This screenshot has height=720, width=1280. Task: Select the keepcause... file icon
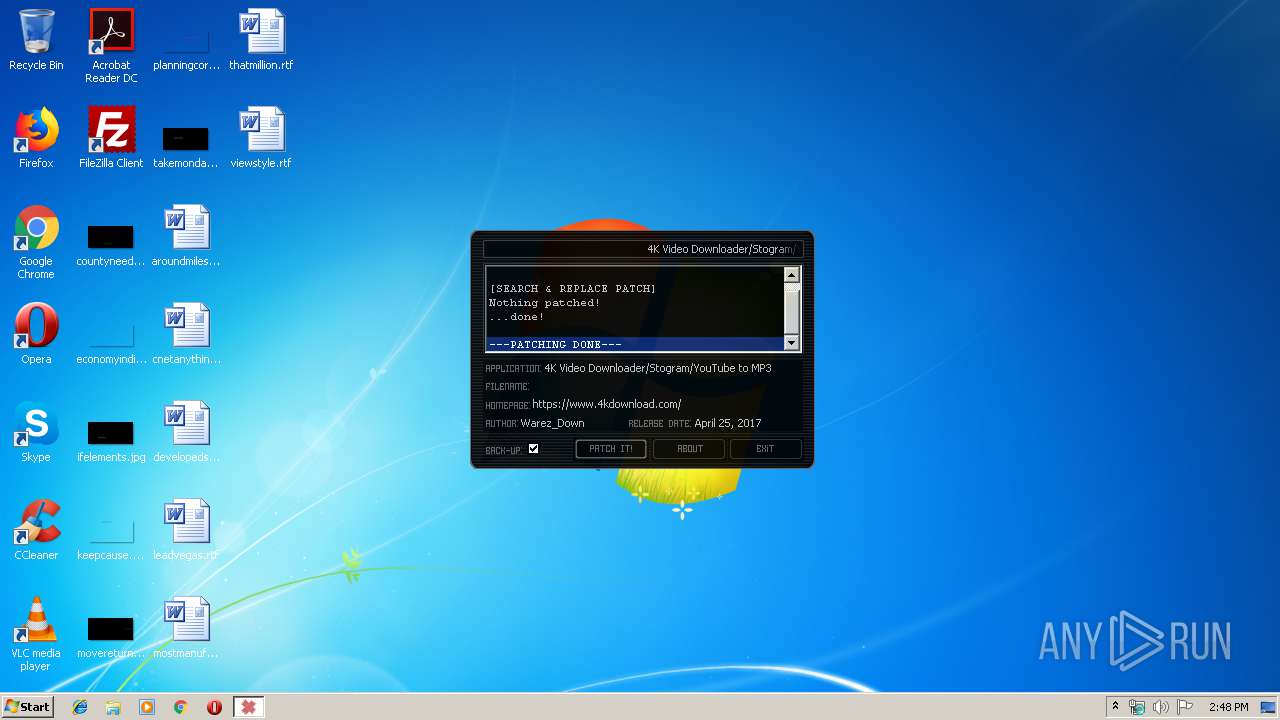coord(111,539)
